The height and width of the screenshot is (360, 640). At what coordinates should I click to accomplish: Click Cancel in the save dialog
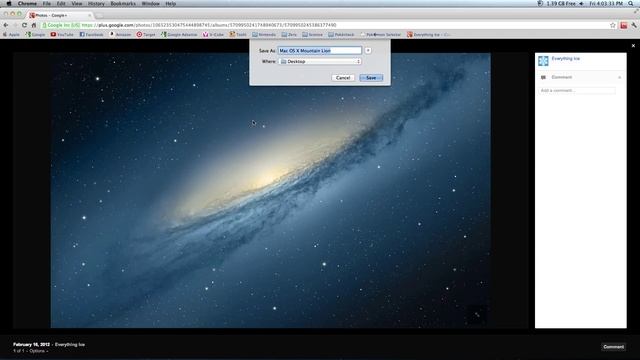(x=343, y=78)
